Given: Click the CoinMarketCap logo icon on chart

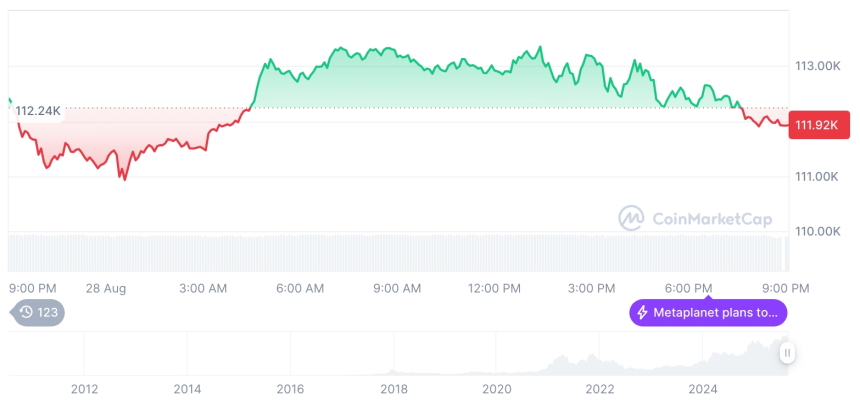Looking at the screenshot, I should pyautogui.click(x=630, y=218).
